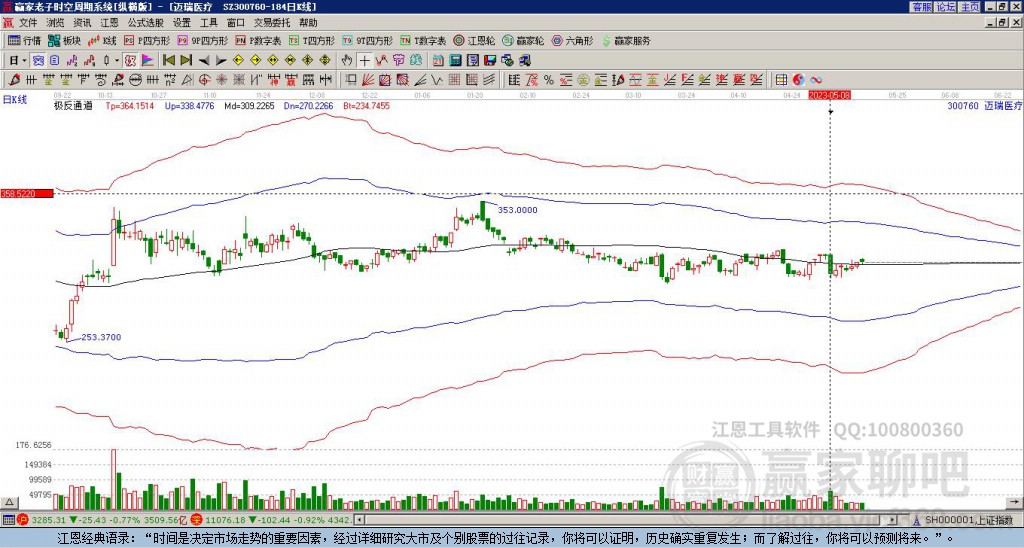This screenshot has width=1024, height=548.
Task: Jump to first bar with skip-start icon
Action: point(169,61)
